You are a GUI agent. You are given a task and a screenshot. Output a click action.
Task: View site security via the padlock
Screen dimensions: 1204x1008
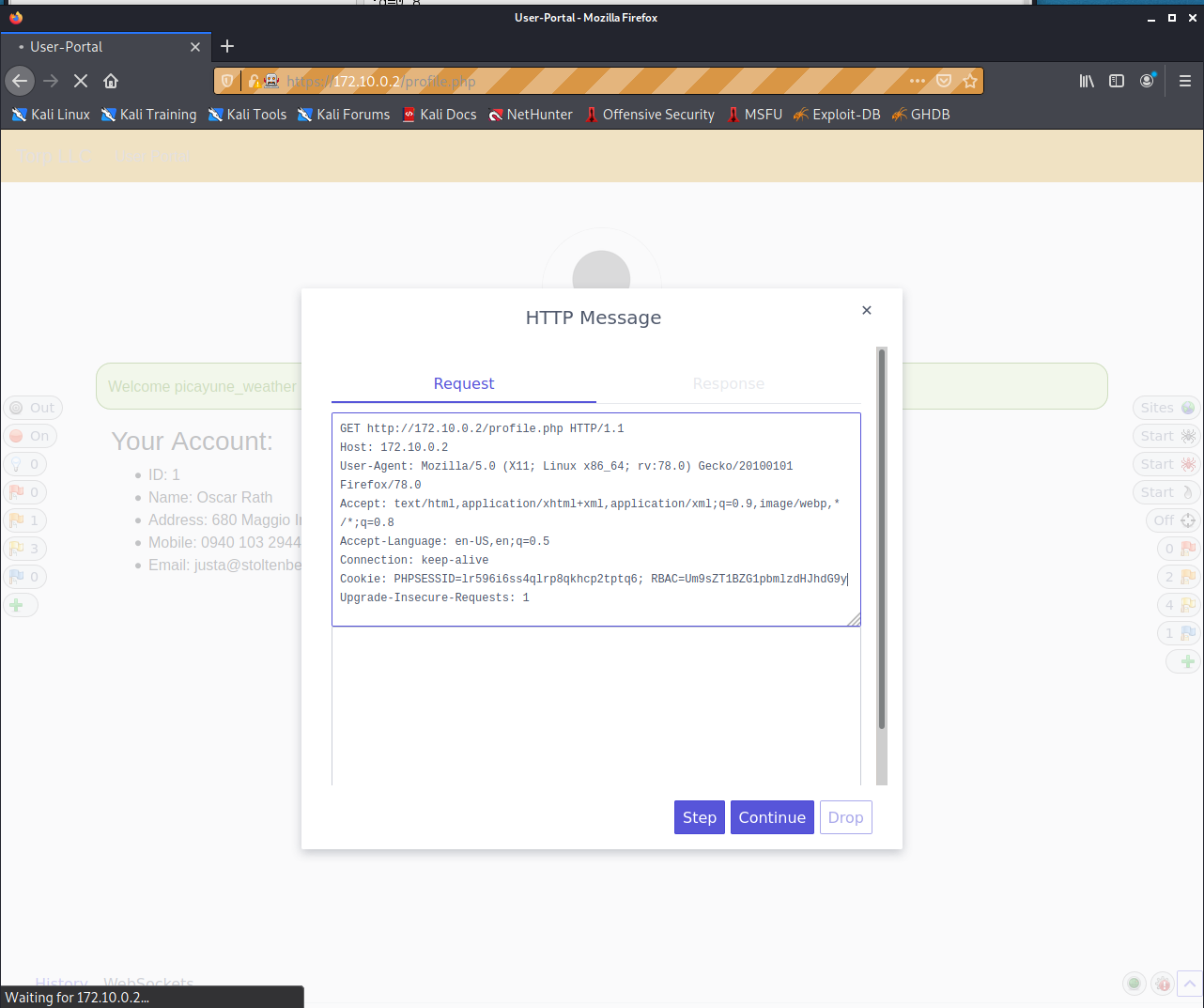252,81
